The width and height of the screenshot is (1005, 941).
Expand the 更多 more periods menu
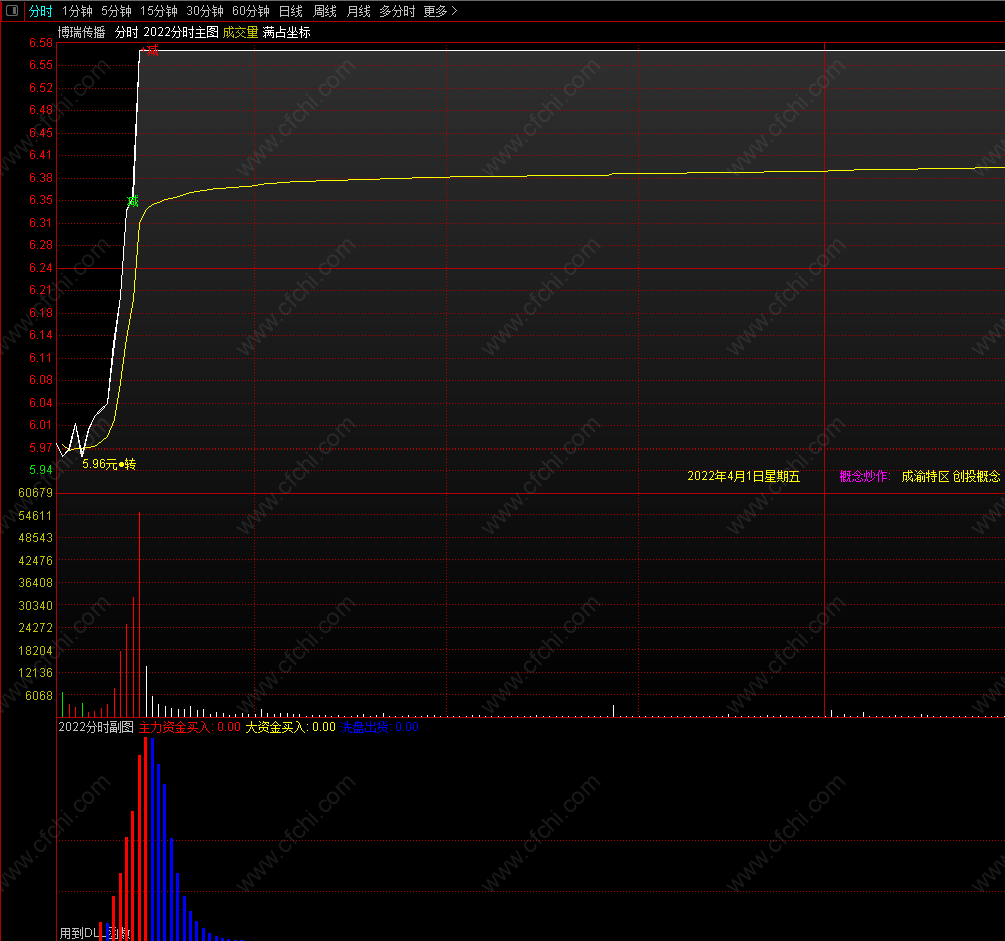[x=440, y=11]
